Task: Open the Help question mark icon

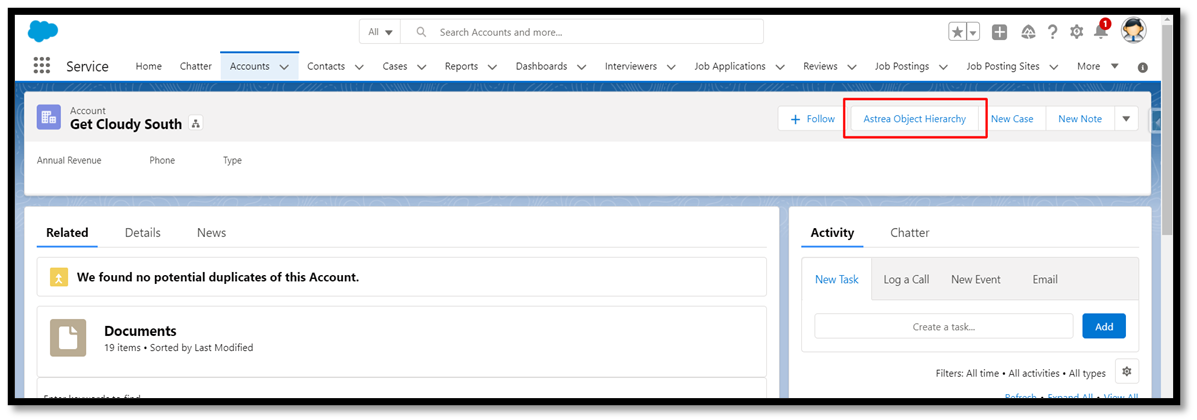Action: (x=1053, y=32)
